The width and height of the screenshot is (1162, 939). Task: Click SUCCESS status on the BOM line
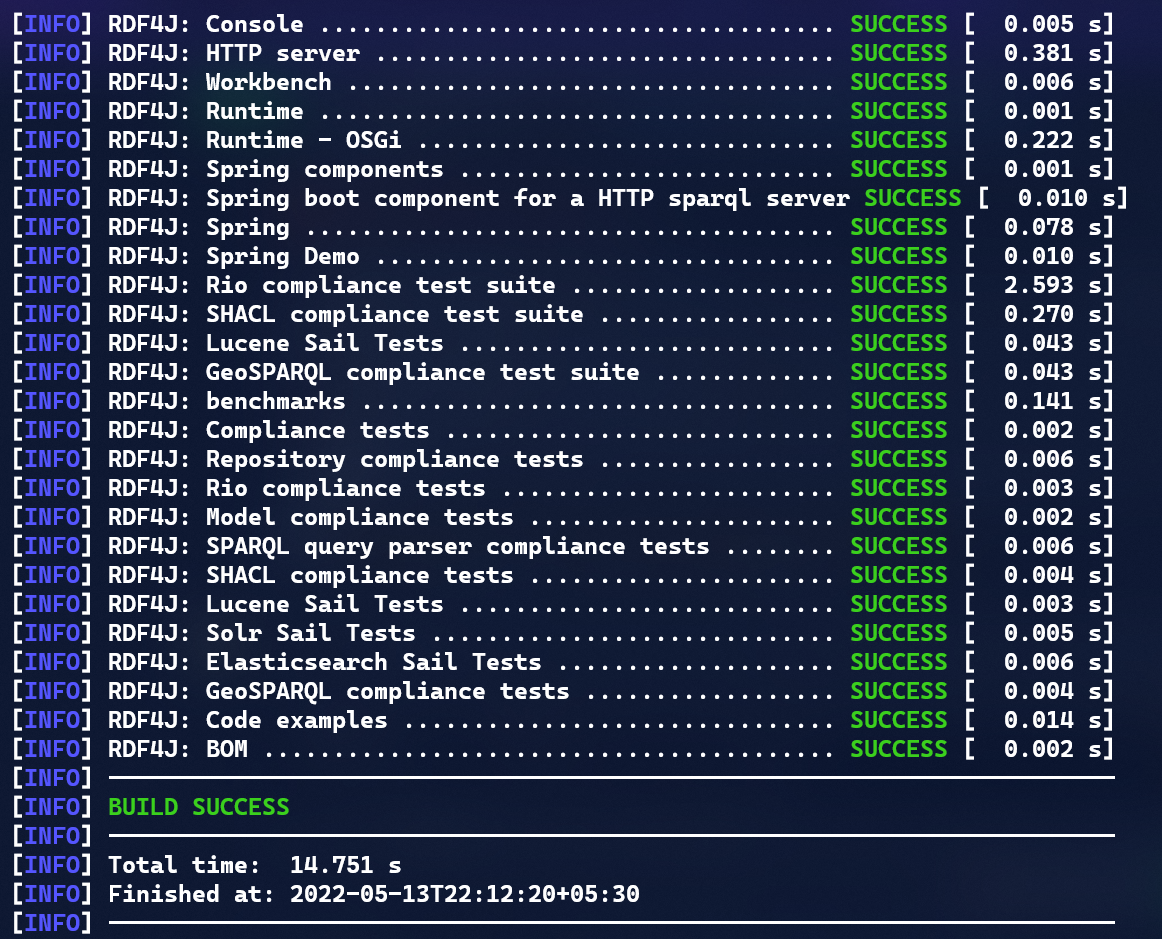pyautogui.click(x=898, y=749)
